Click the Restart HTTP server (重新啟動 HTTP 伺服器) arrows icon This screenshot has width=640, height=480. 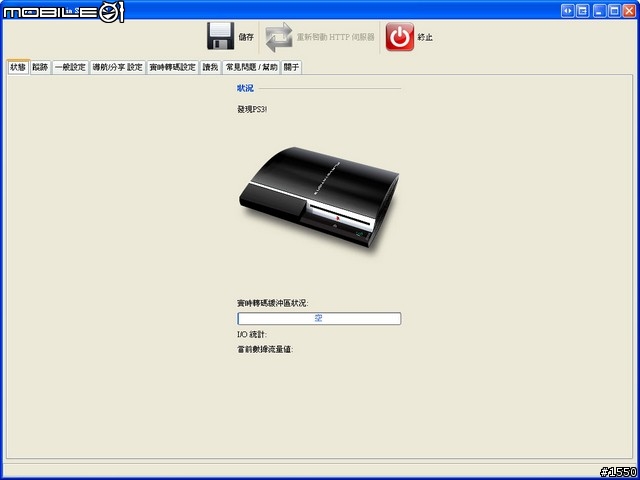tap(279, 37)
